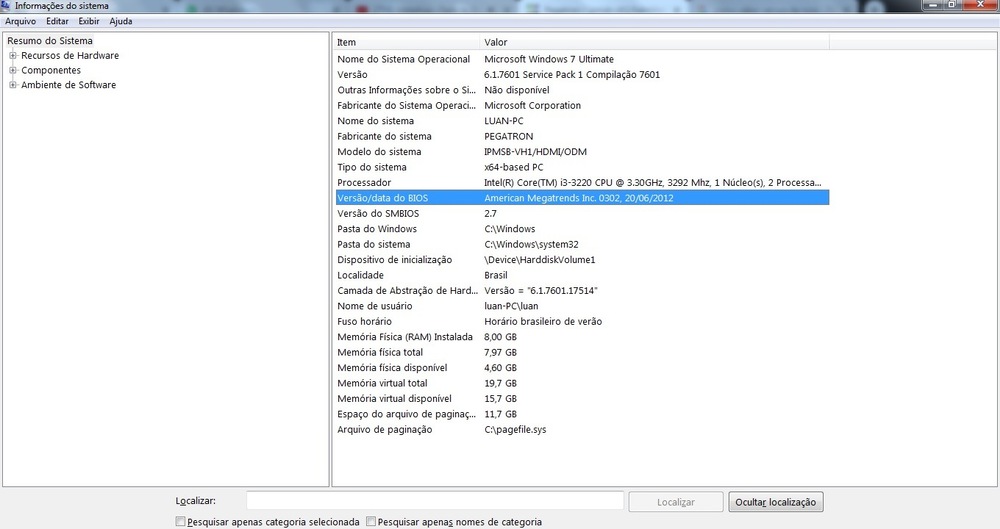Expand the Componentes tree node

pyautogui.click(x=13, y=71)
